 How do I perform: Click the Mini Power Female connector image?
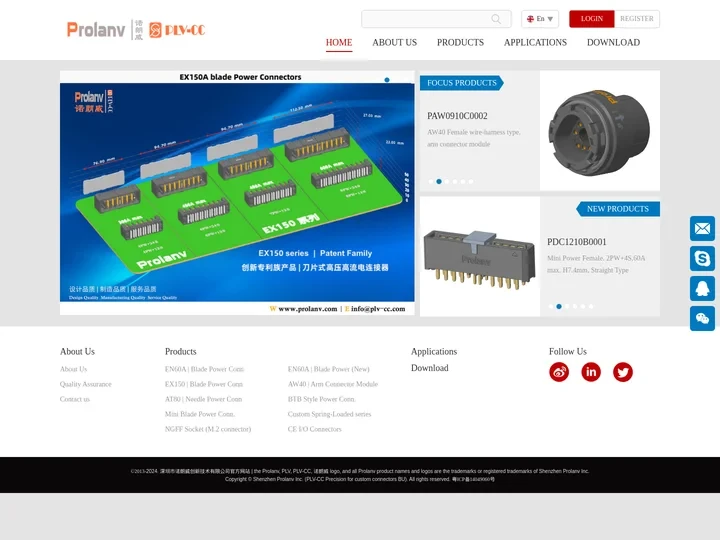[479, 257]
